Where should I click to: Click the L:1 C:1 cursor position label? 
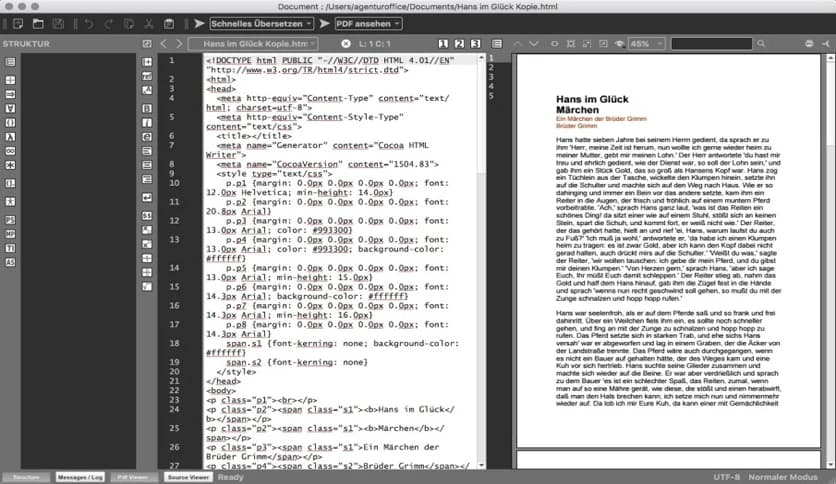pyautogui.click(x=374, y=44)
